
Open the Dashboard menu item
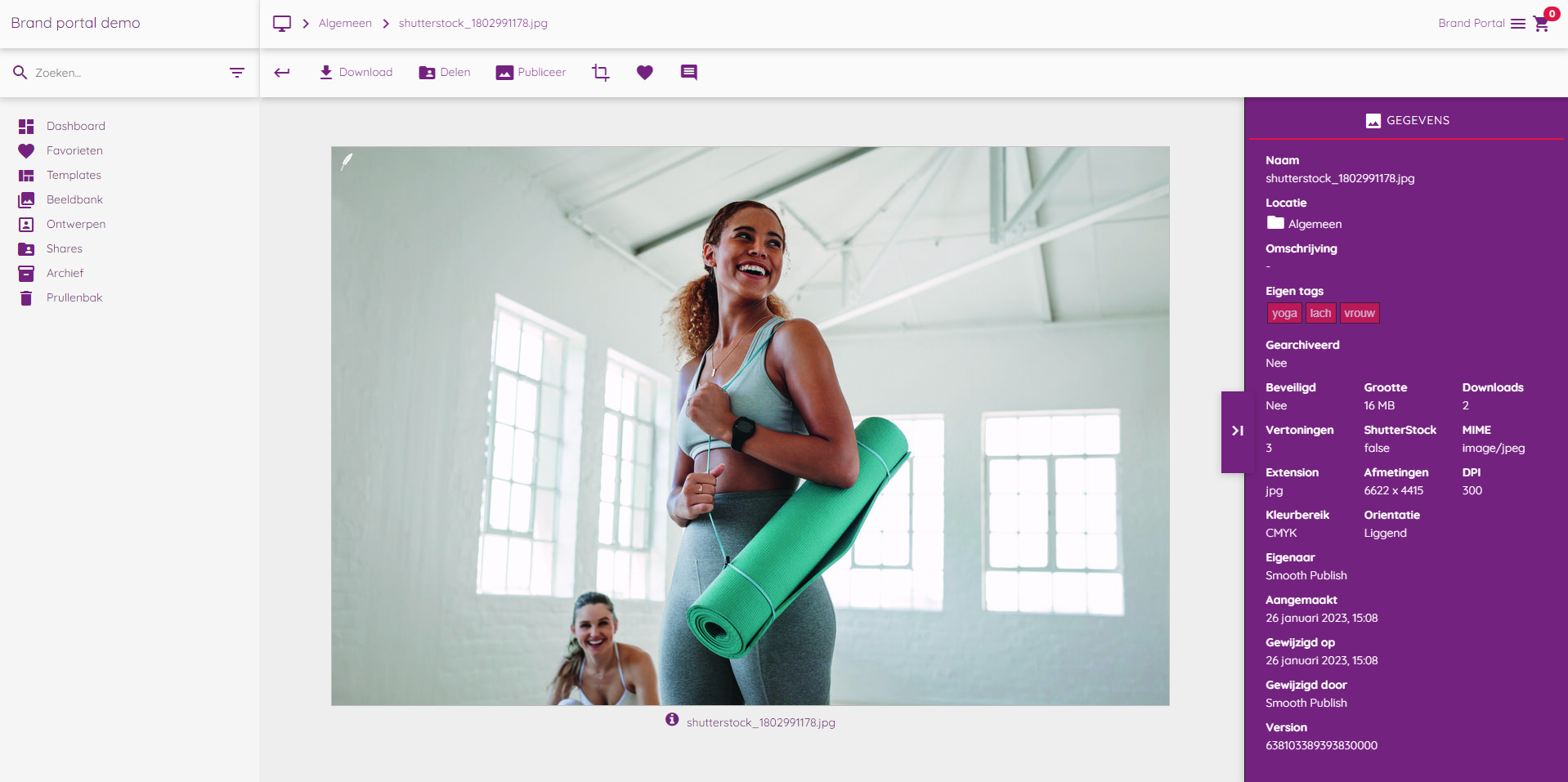click(77, 126)
